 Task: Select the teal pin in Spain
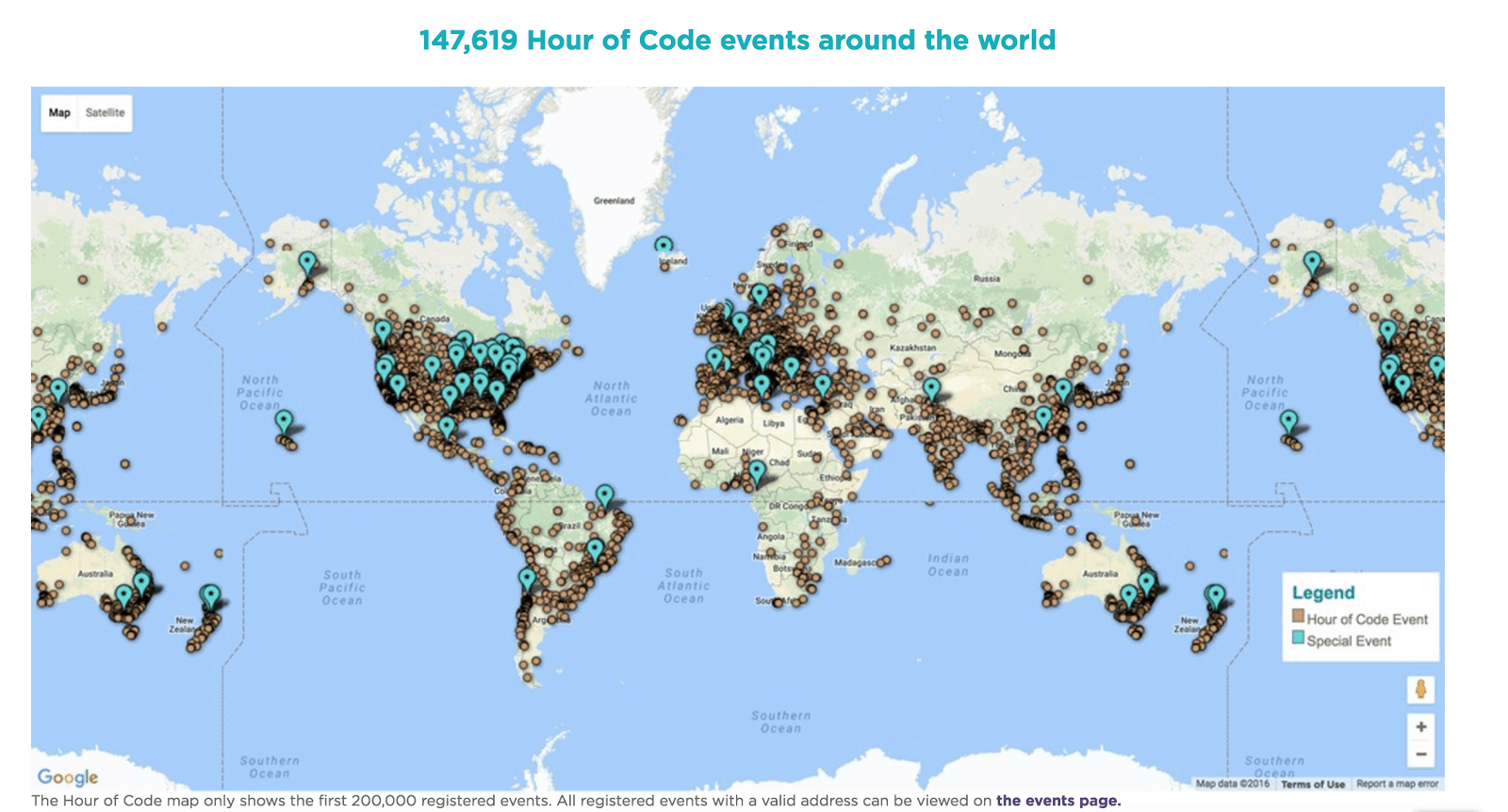point(714,358)
